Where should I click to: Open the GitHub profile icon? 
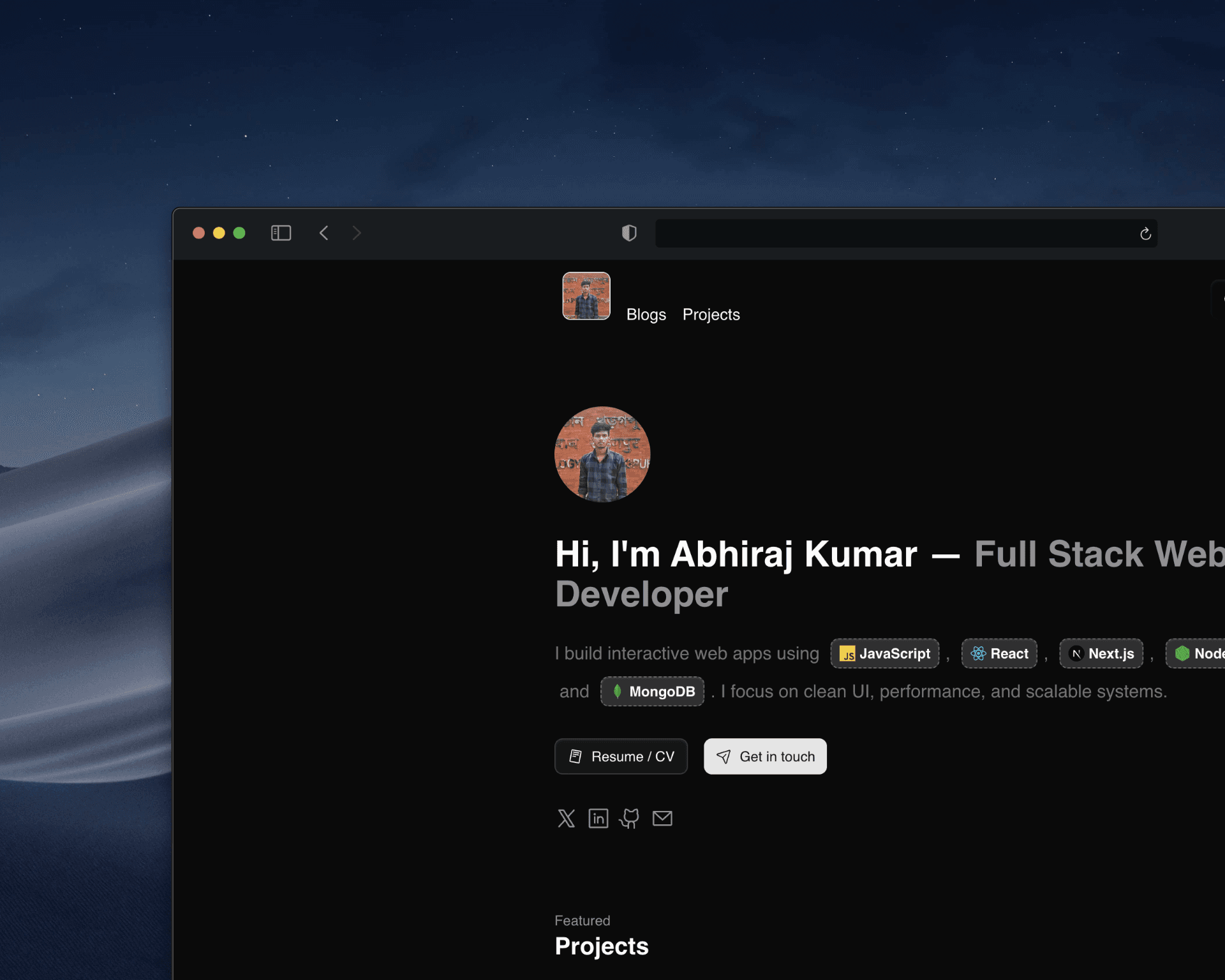(630, 819)
